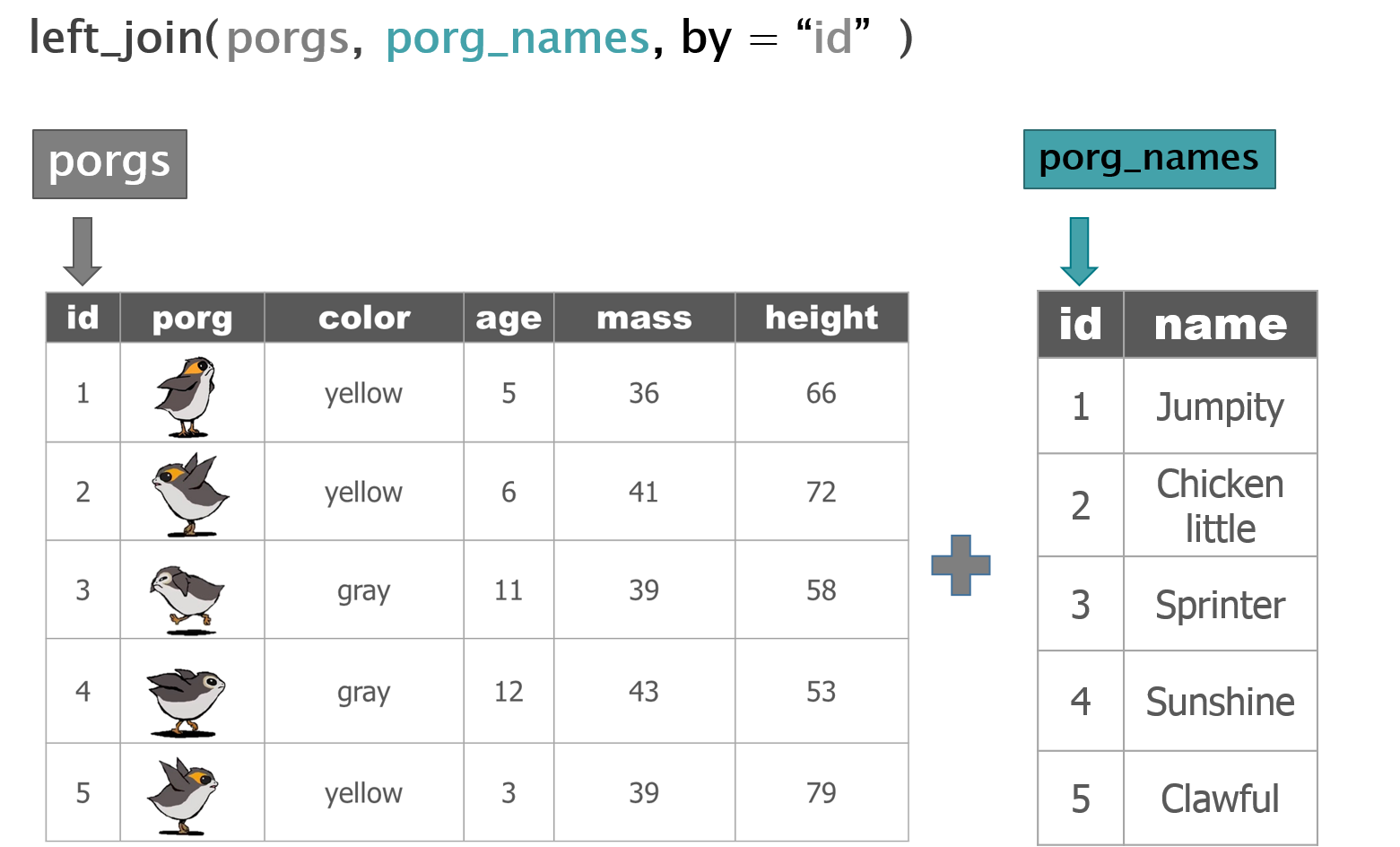
Task: Click the teal porg_names text in formula
Action: coord(517,39)
